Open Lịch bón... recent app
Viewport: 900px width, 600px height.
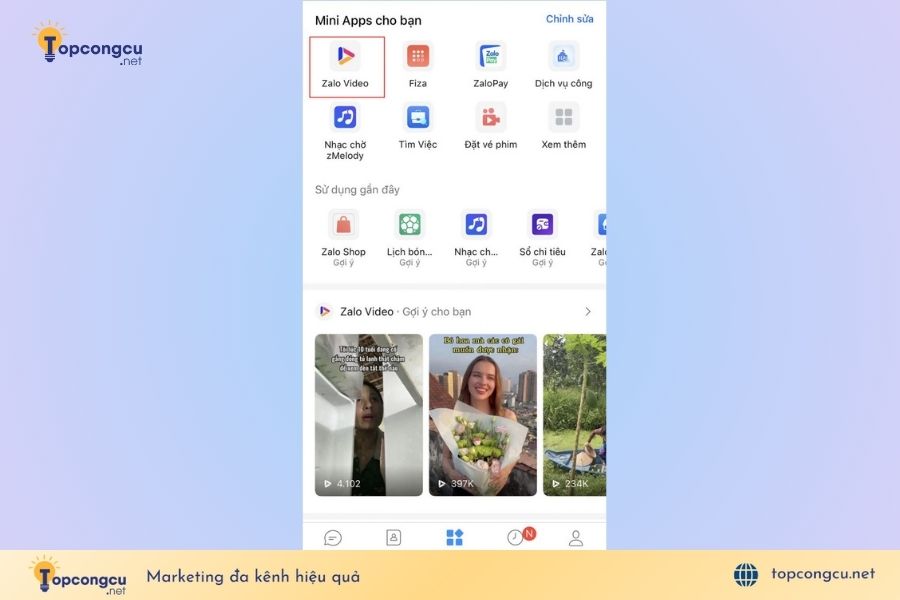coord(410,238)
